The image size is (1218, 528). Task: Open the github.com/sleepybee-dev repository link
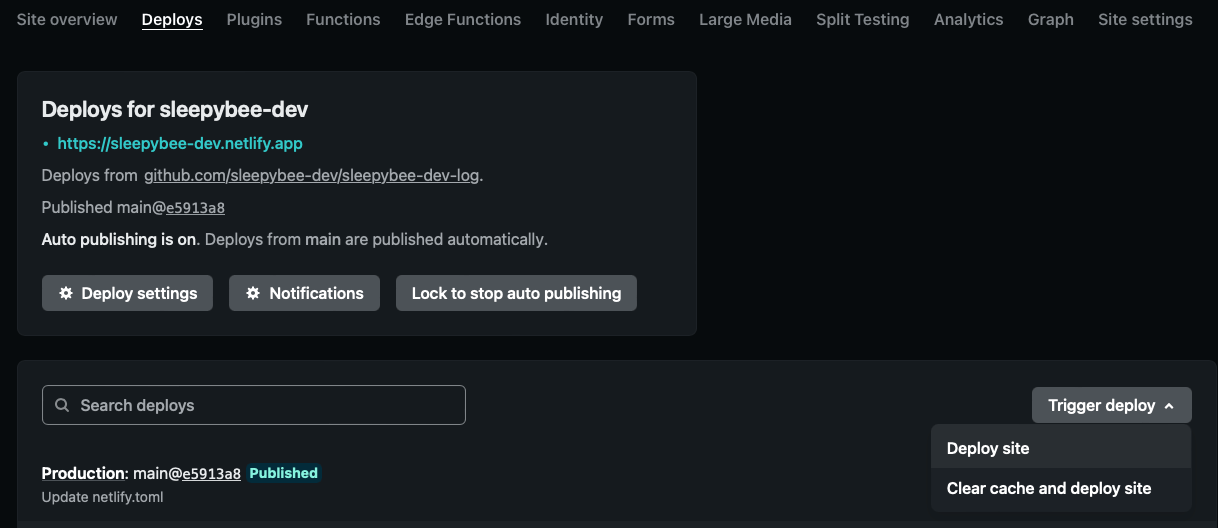(x=312, y=175)
